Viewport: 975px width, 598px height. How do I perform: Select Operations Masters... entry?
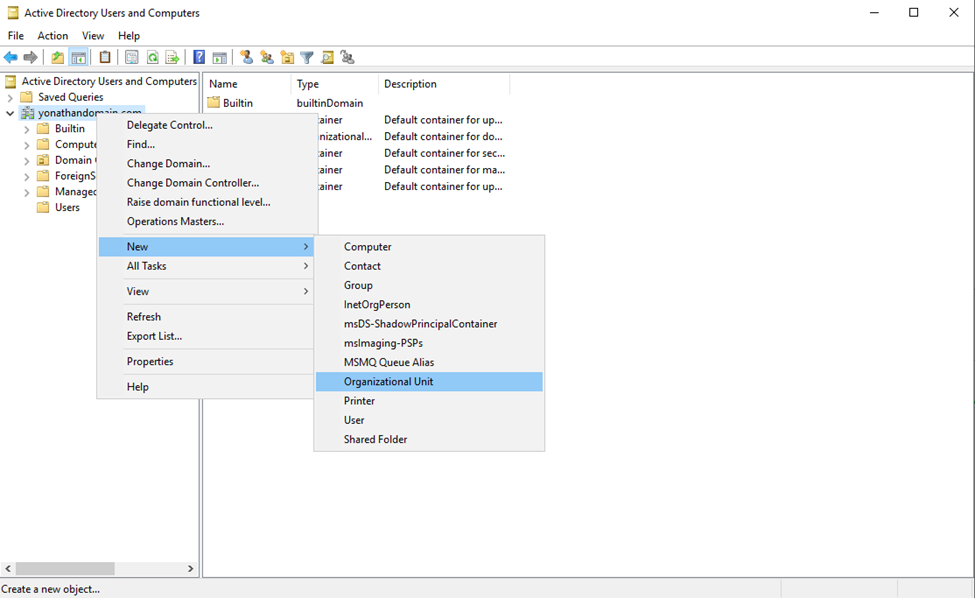click(x=206, y=221)
